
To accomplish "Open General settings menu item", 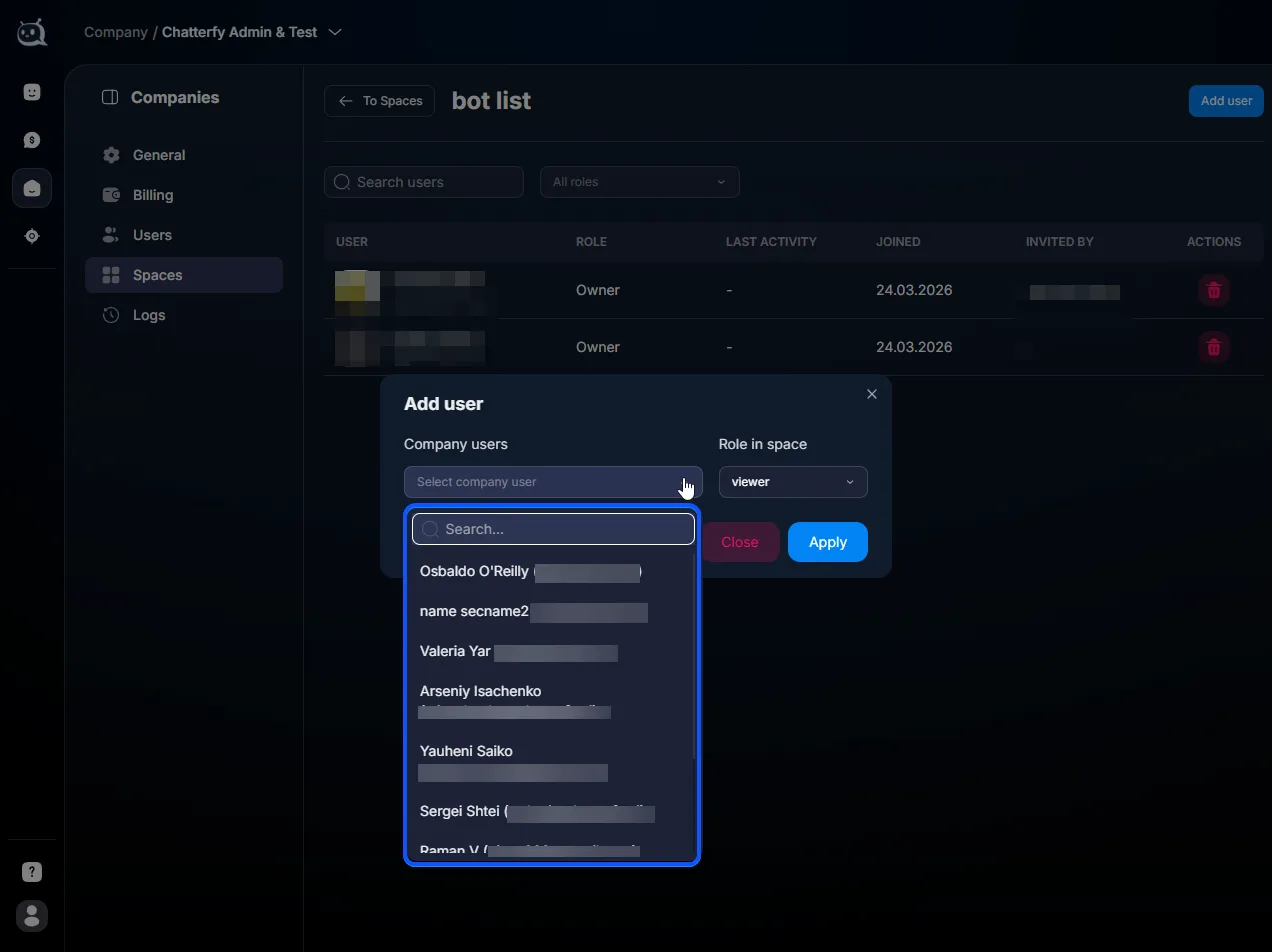I will click(184, 155).
